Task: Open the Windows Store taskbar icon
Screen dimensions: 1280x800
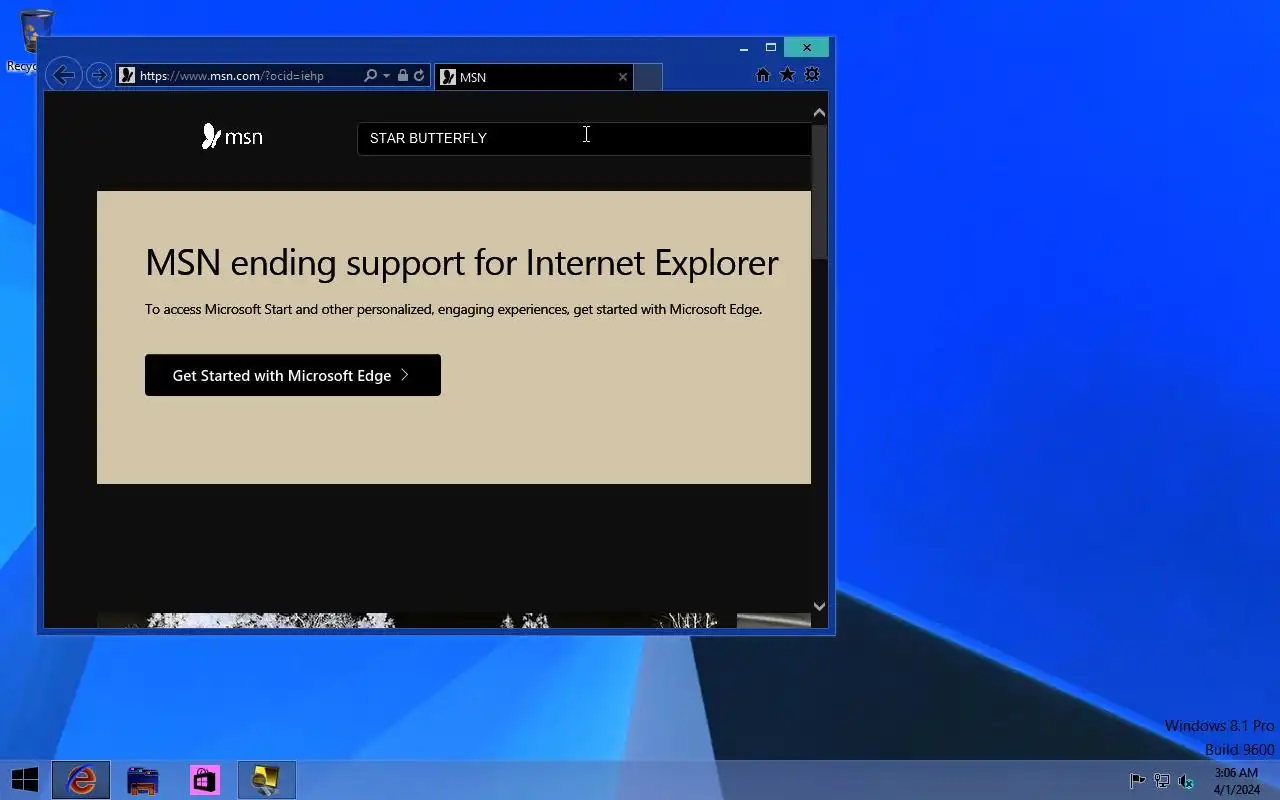Action: click(x=205, y=780)
